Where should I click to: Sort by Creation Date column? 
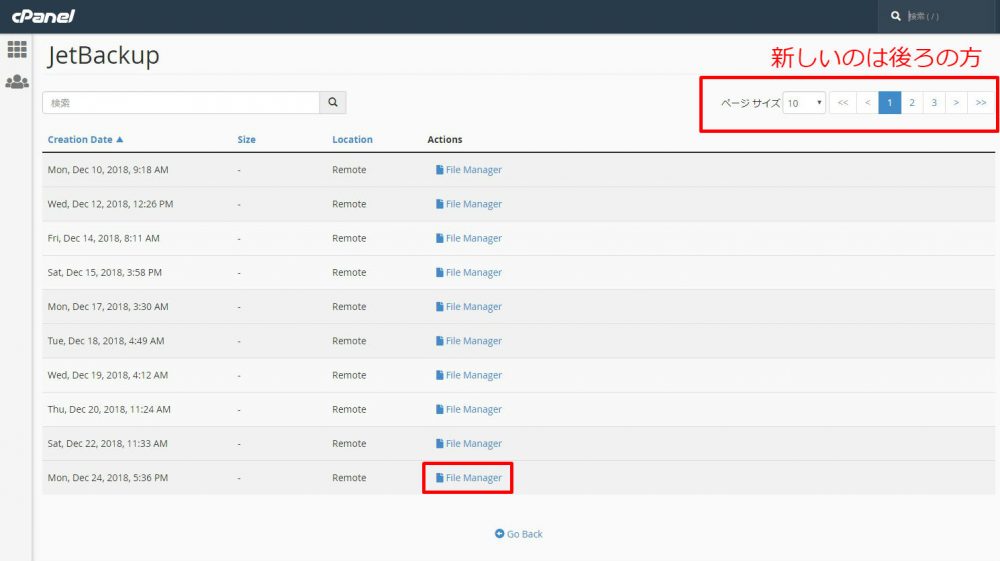tap(85, 140)
